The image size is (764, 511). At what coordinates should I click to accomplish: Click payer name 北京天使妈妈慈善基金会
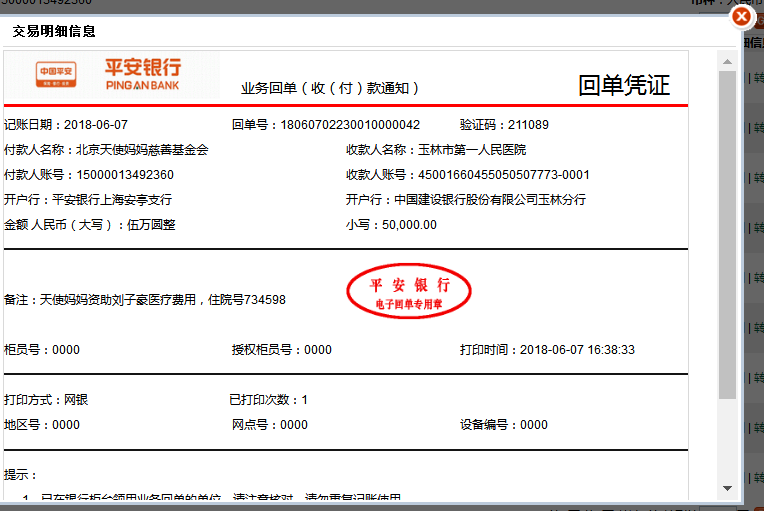click(142, 150)
